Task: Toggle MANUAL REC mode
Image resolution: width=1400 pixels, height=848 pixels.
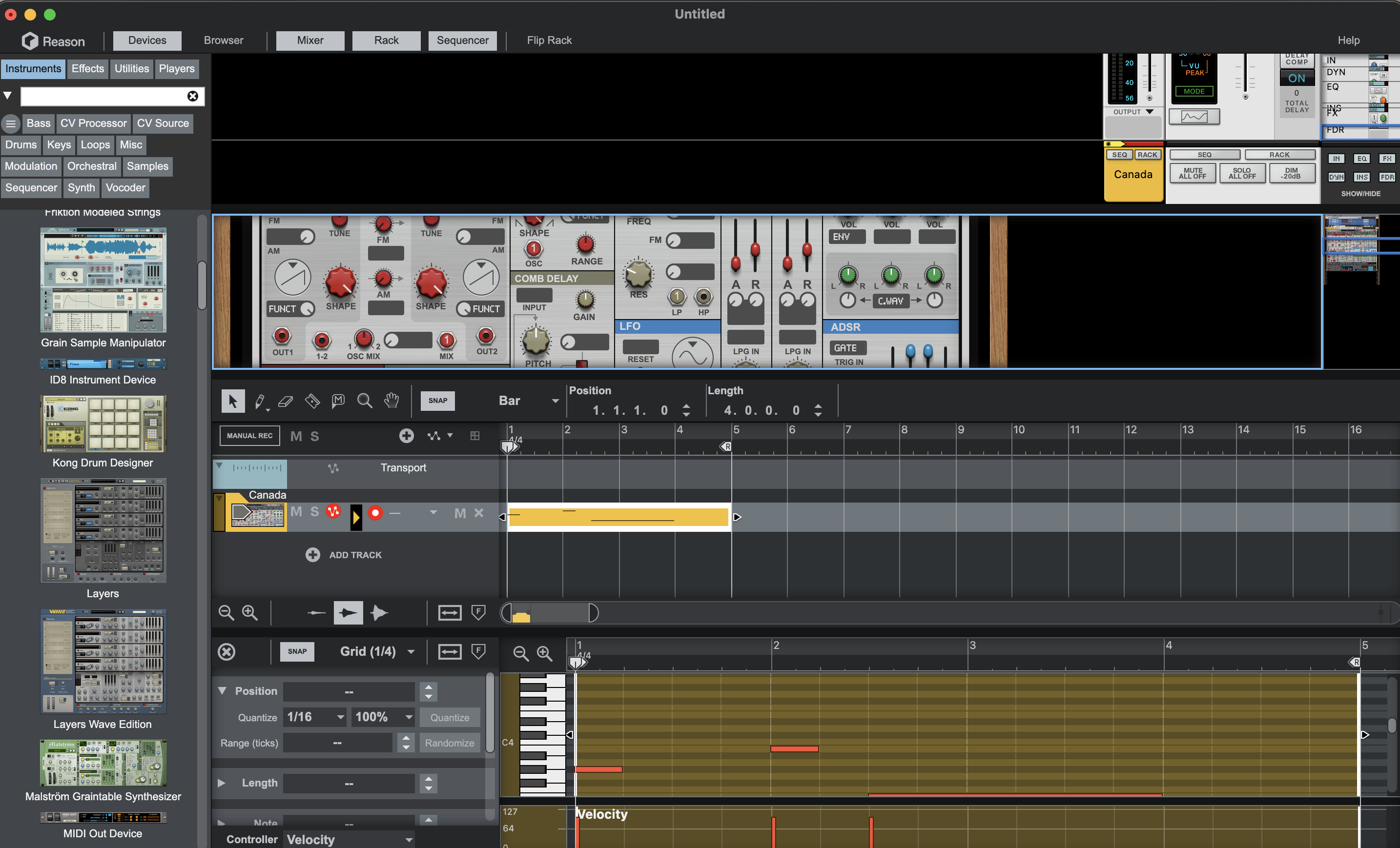Action: tap(249, 436)
